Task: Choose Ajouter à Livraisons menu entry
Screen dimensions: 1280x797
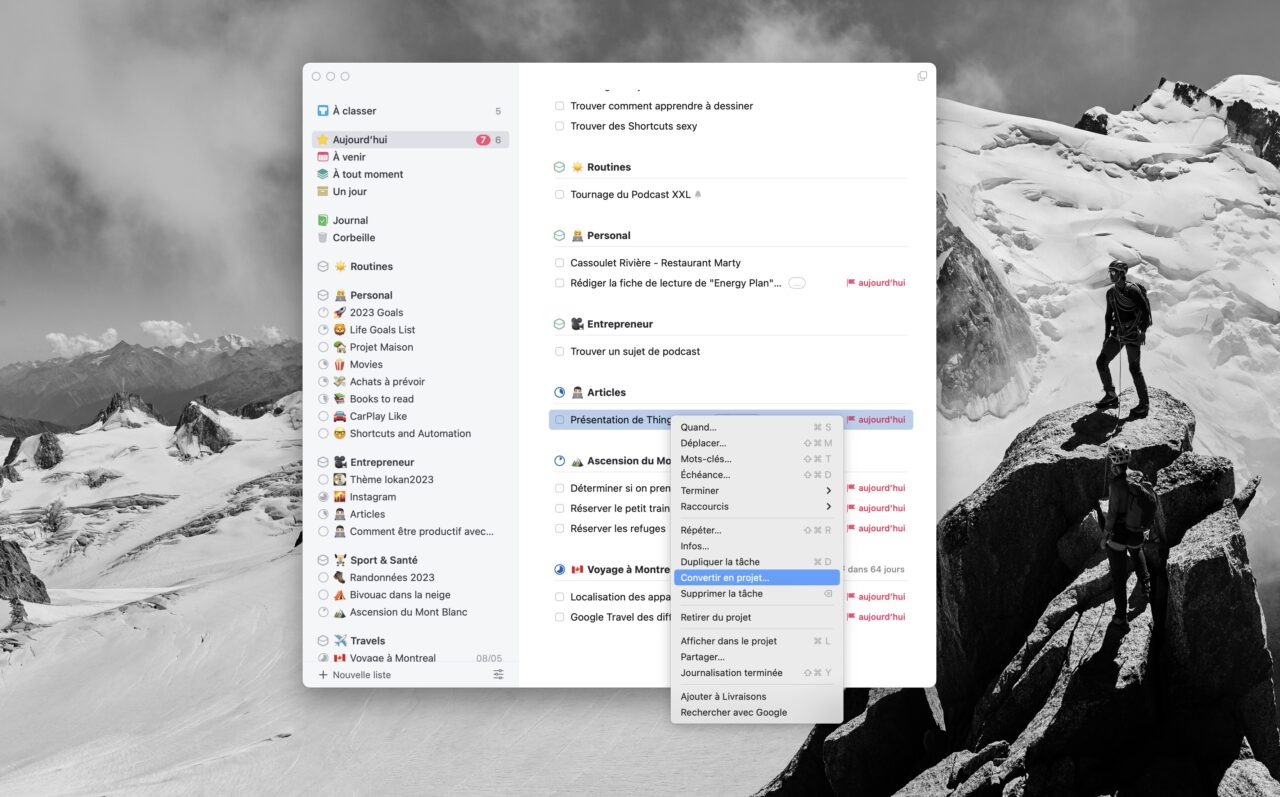Action: [x=756, y=697]
